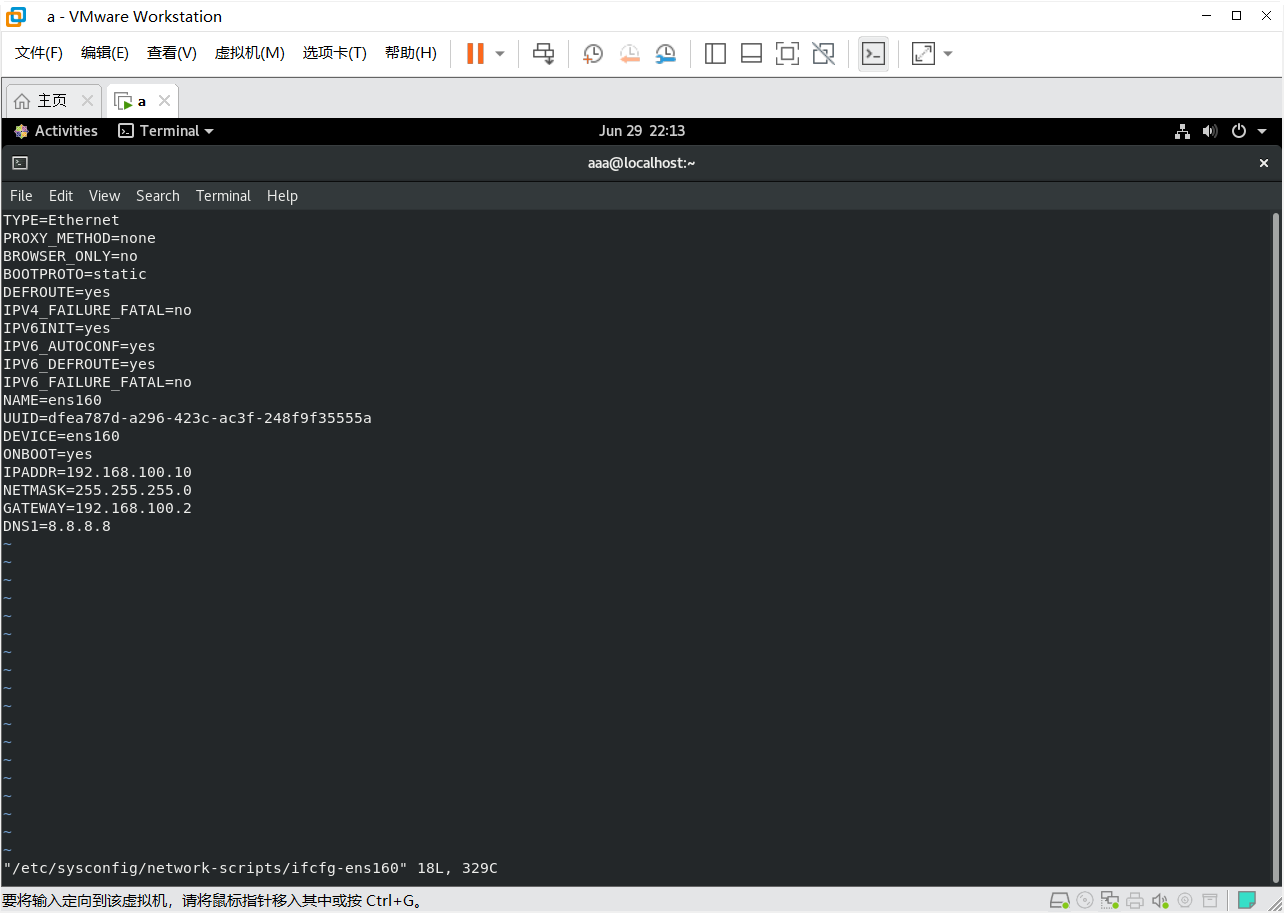Open the 帮助(H) menu
Screen dimensions: 1284x913
click(x=411, y=53)
